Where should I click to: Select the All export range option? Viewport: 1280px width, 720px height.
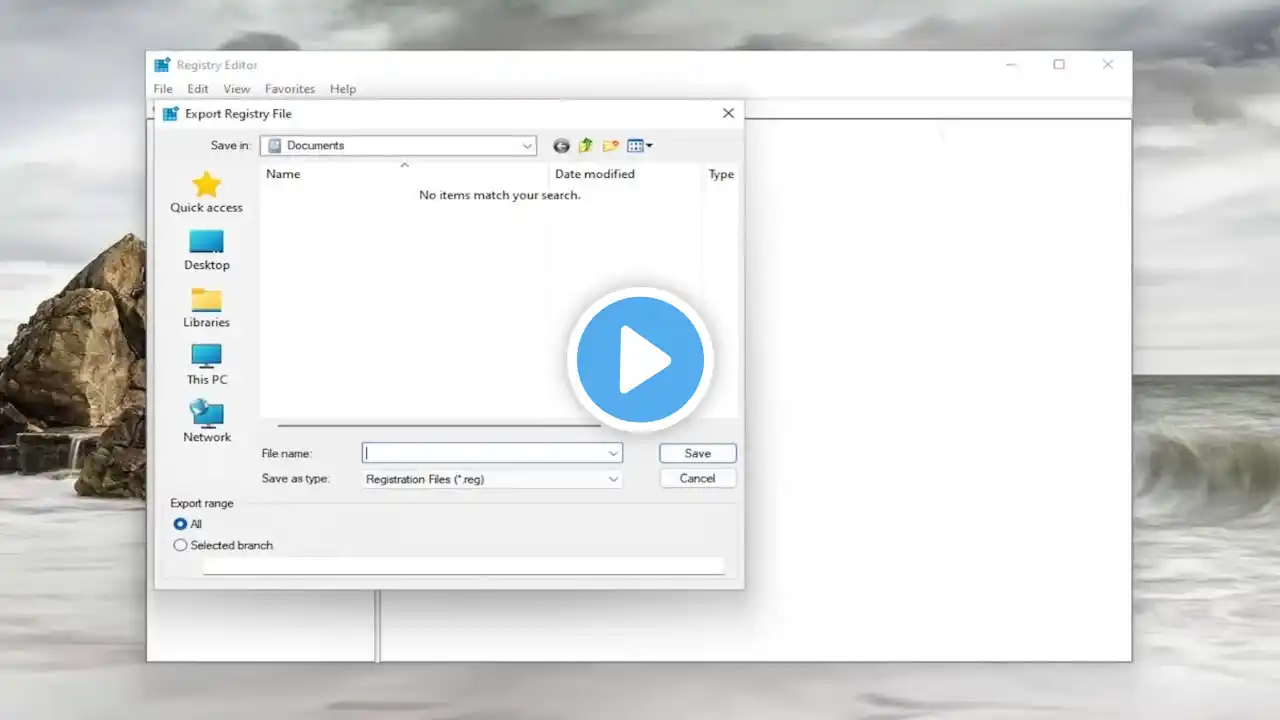click(x=180, y=524)
